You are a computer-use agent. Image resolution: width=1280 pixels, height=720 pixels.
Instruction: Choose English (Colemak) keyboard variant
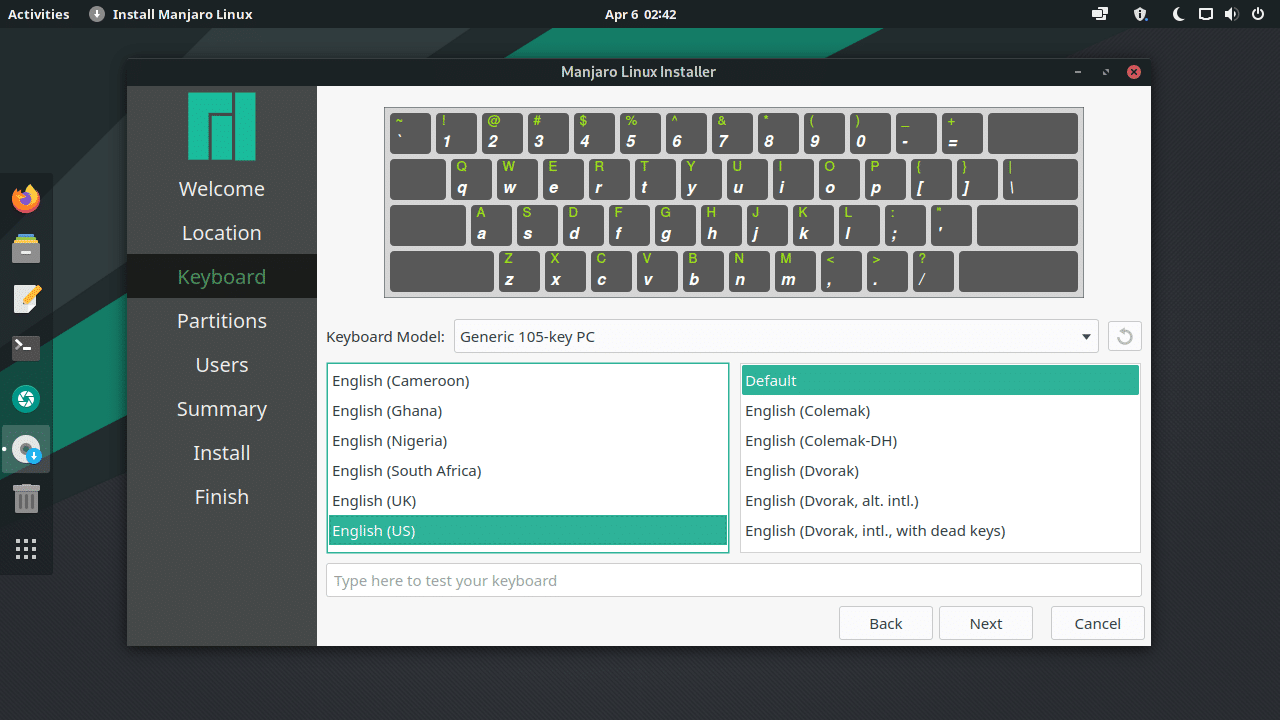click(807, 410)
